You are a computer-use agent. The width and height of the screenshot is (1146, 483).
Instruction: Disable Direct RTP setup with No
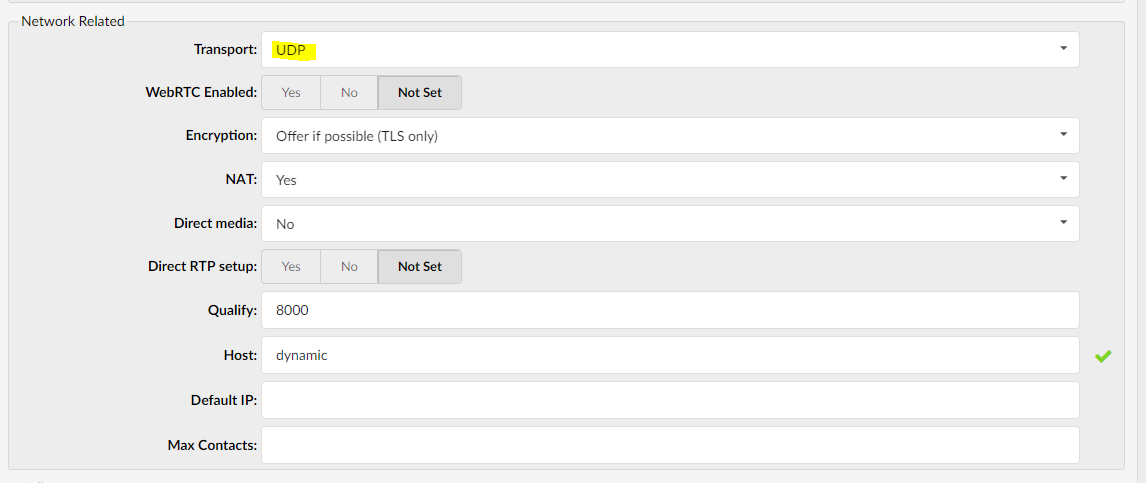coord(349,267)
